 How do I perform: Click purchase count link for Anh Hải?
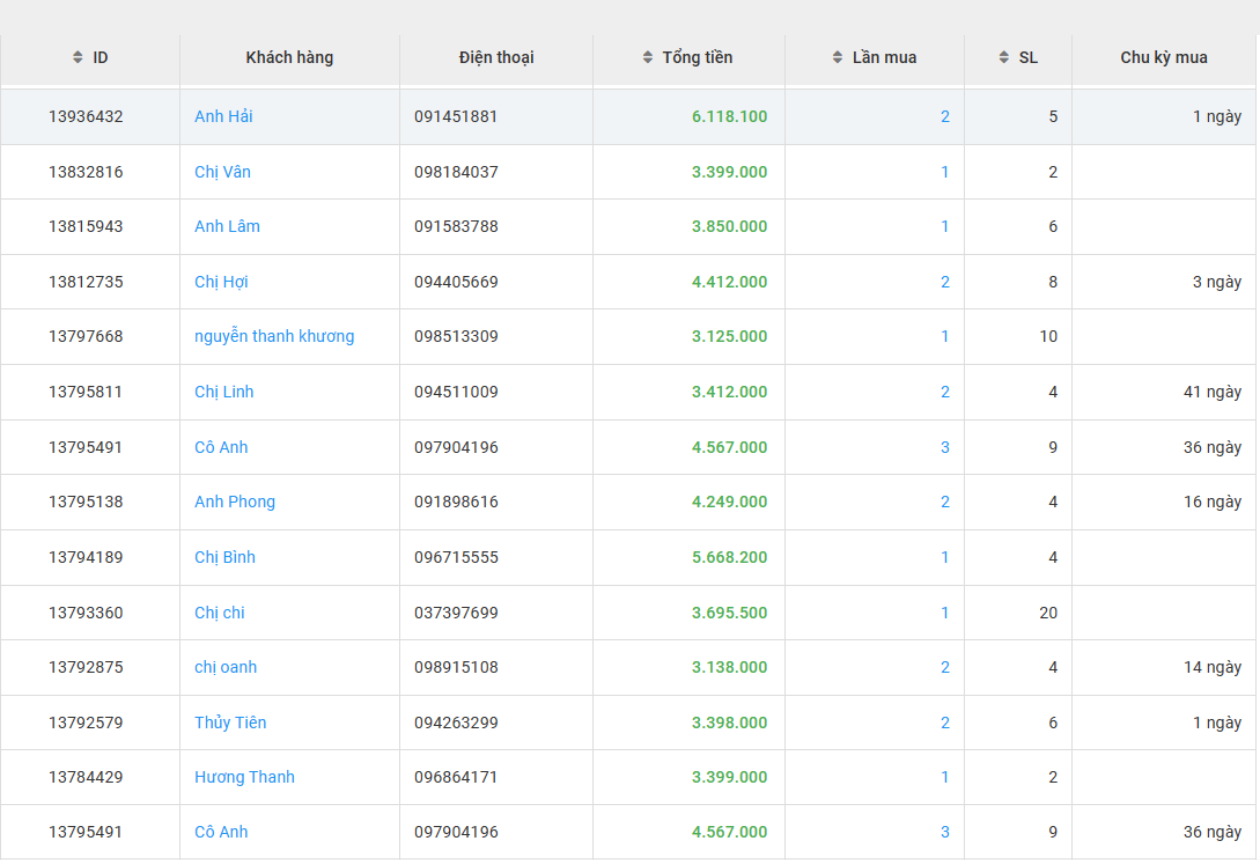(x=945, y=117)
